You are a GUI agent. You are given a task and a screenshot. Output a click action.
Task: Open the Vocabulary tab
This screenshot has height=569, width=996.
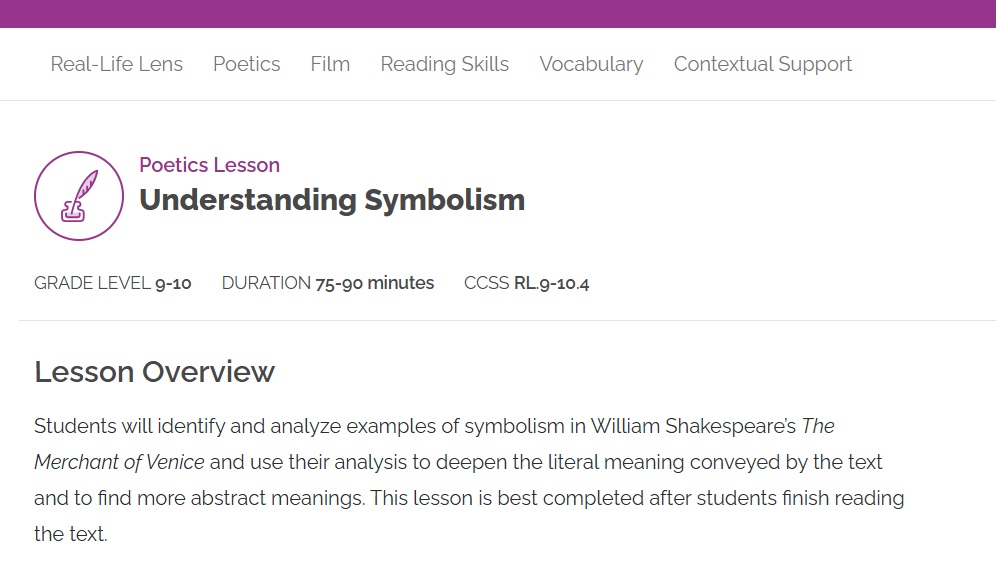[x=591, y=64]
